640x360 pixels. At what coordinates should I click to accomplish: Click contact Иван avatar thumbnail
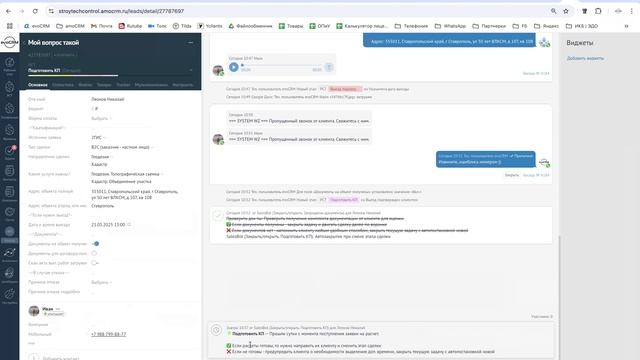(34, 311)
